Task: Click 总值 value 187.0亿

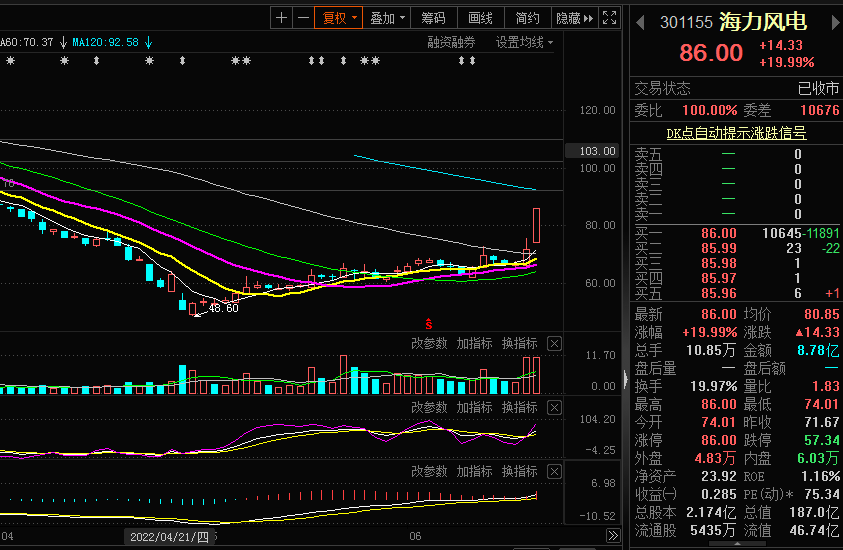Action: 814,512
